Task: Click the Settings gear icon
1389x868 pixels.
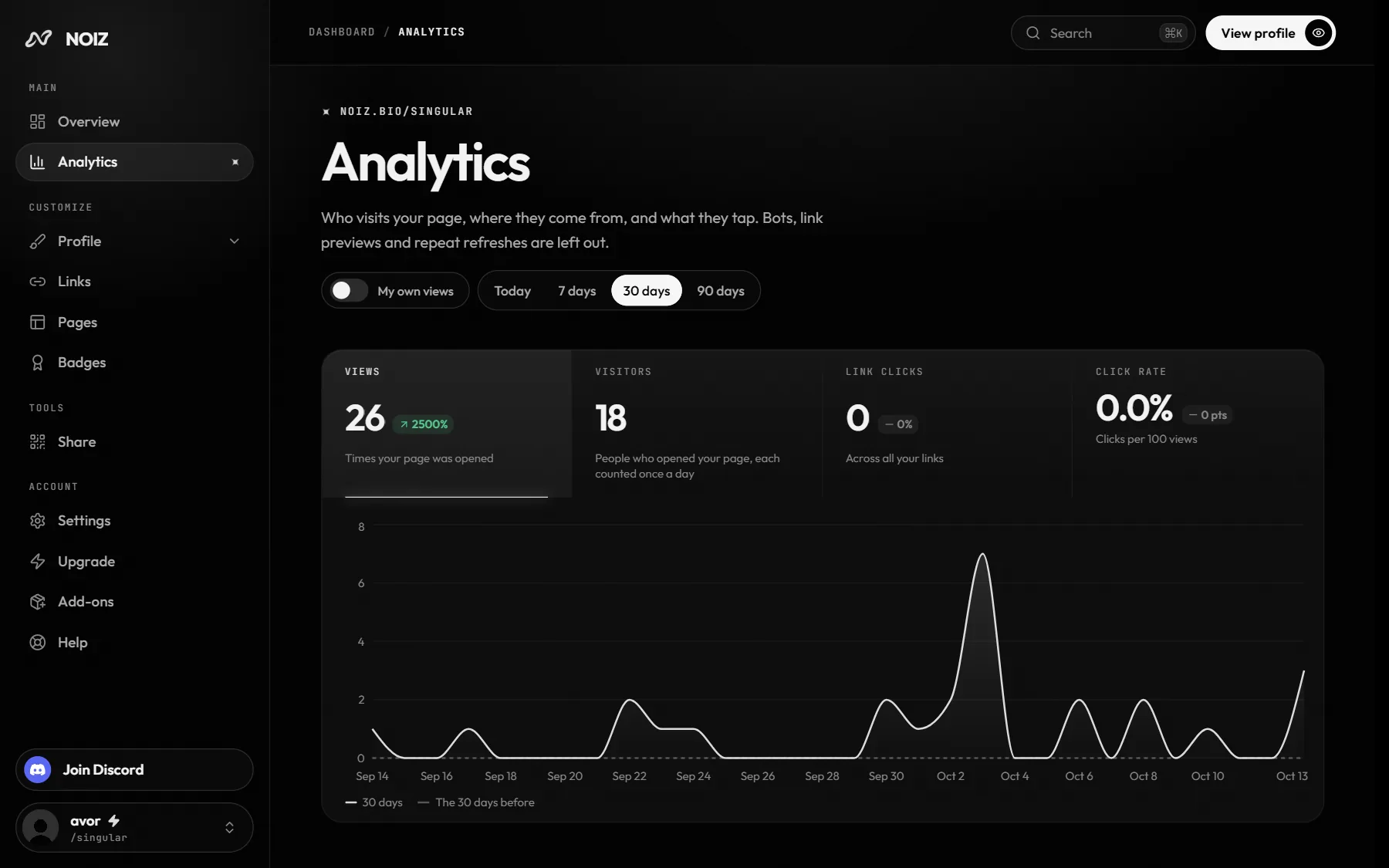Action: click(x=37, y=521)
